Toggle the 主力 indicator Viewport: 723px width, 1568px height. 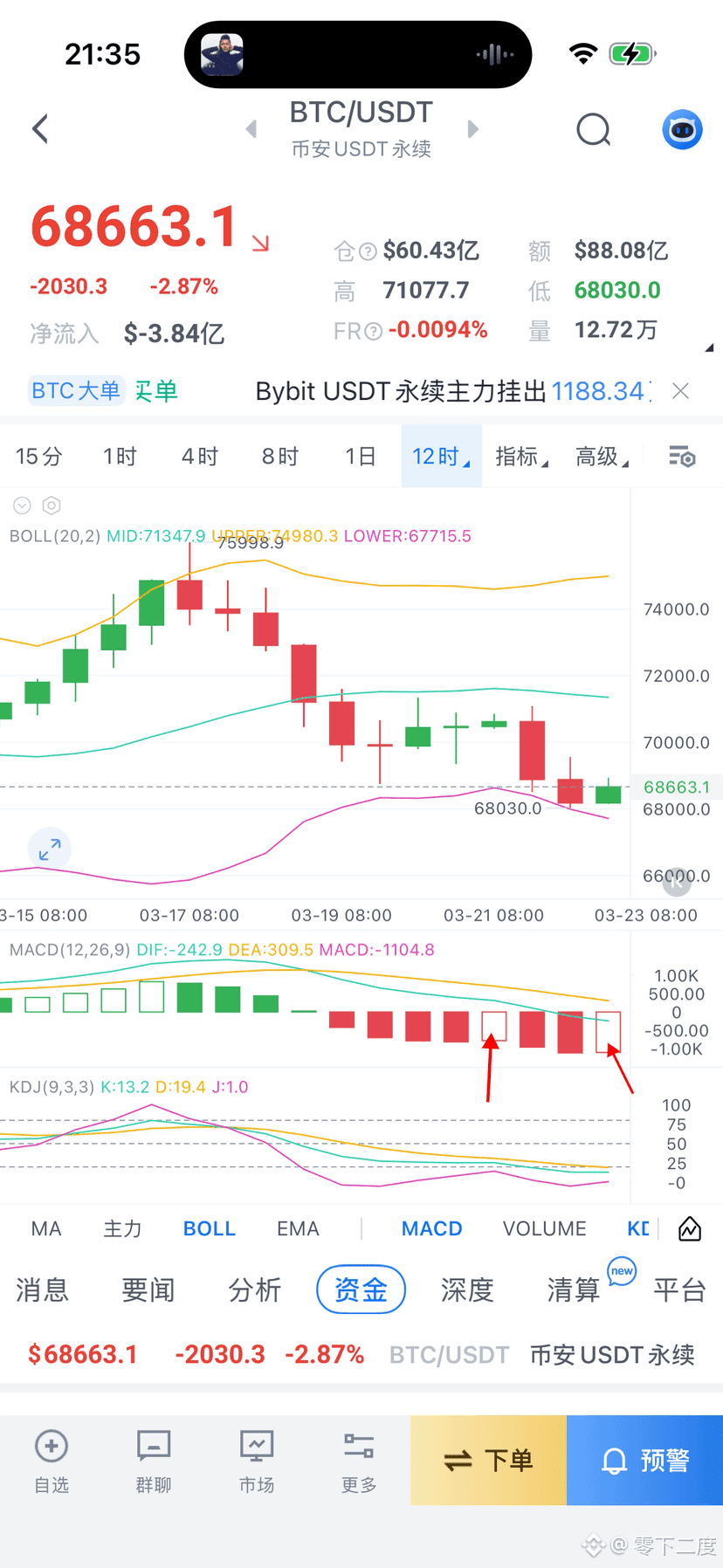click(x=122, y=1229)
